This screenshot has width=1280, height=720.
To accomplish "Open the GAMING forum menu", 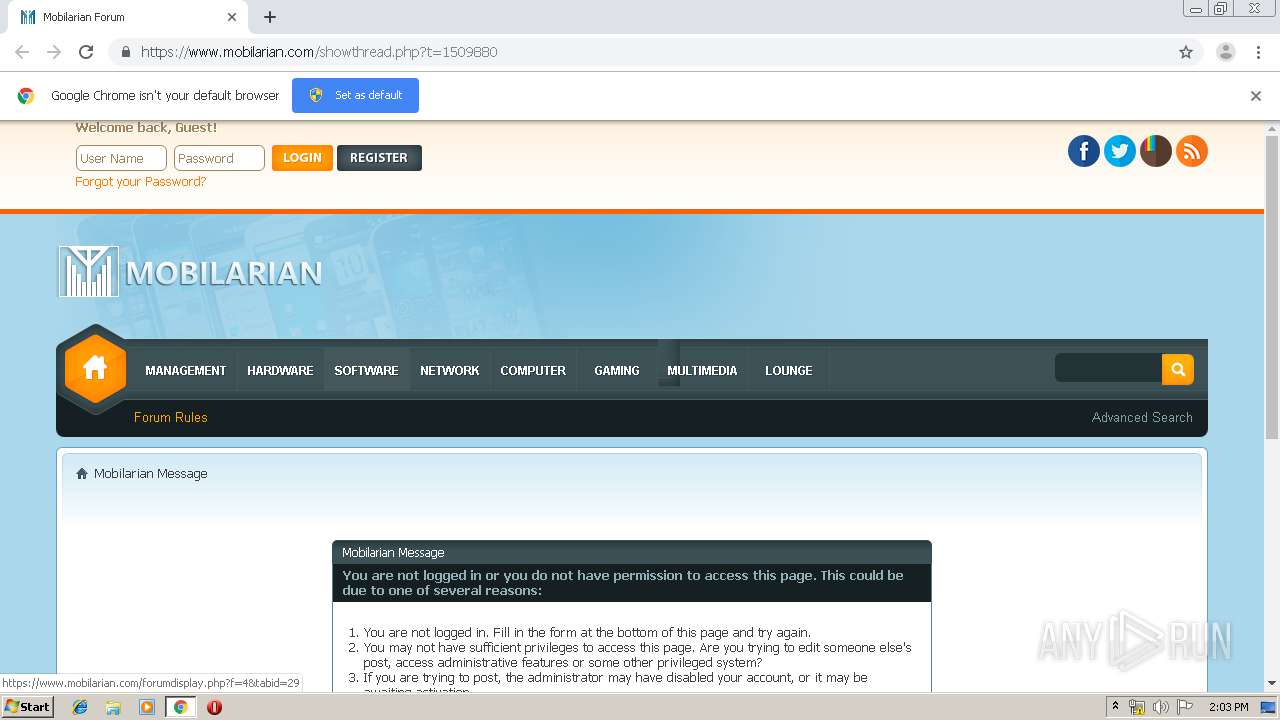I will [x=617, y=370].
